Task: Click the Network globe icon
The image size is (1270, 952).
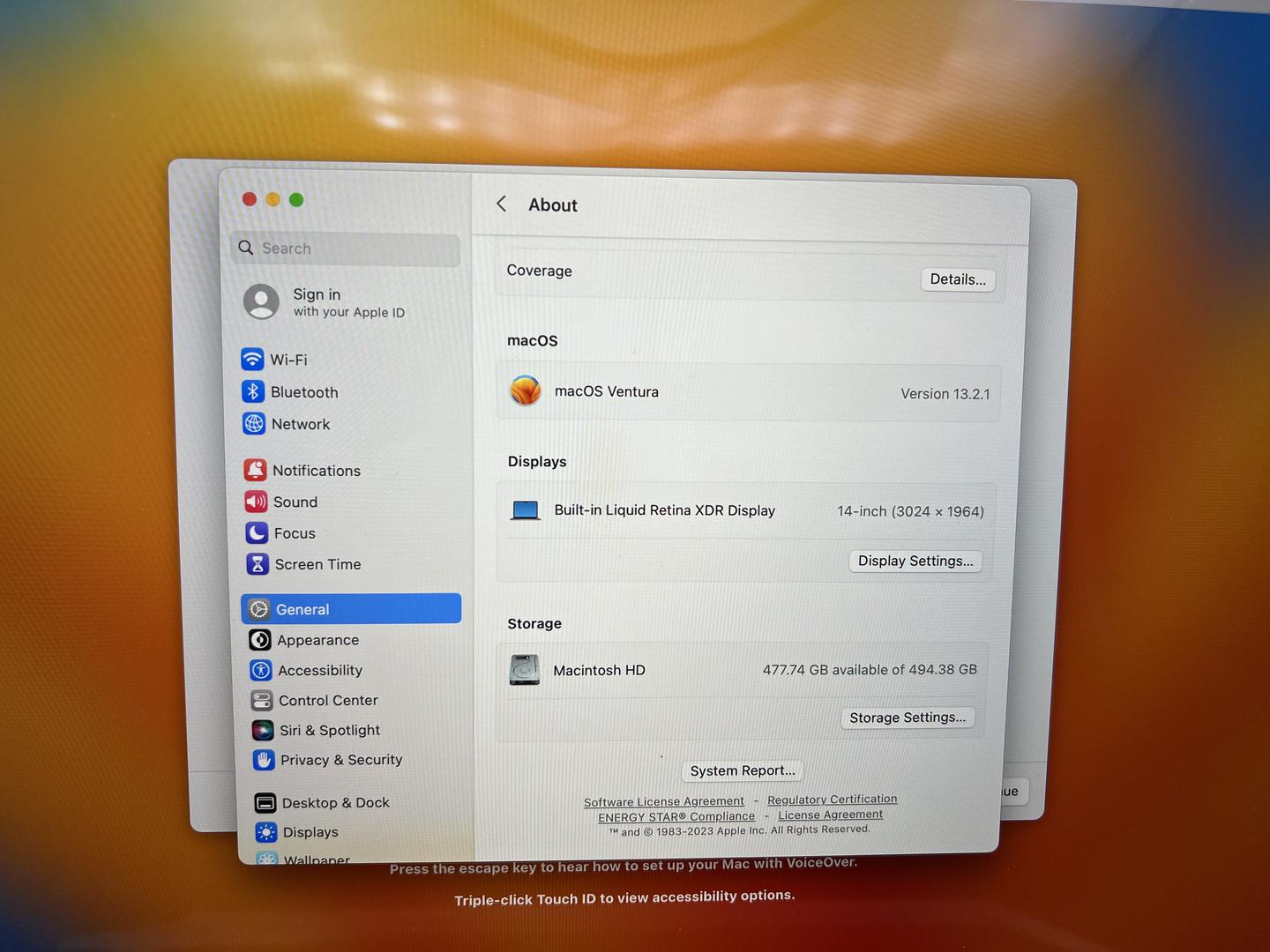Action: [x=254, y=423]
